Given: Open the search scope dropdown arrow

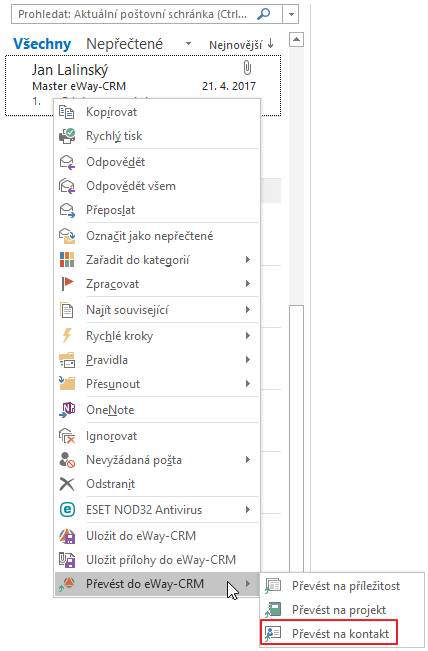Looking at the screenshot, I should pyautogui.click(x=291, y=15).
